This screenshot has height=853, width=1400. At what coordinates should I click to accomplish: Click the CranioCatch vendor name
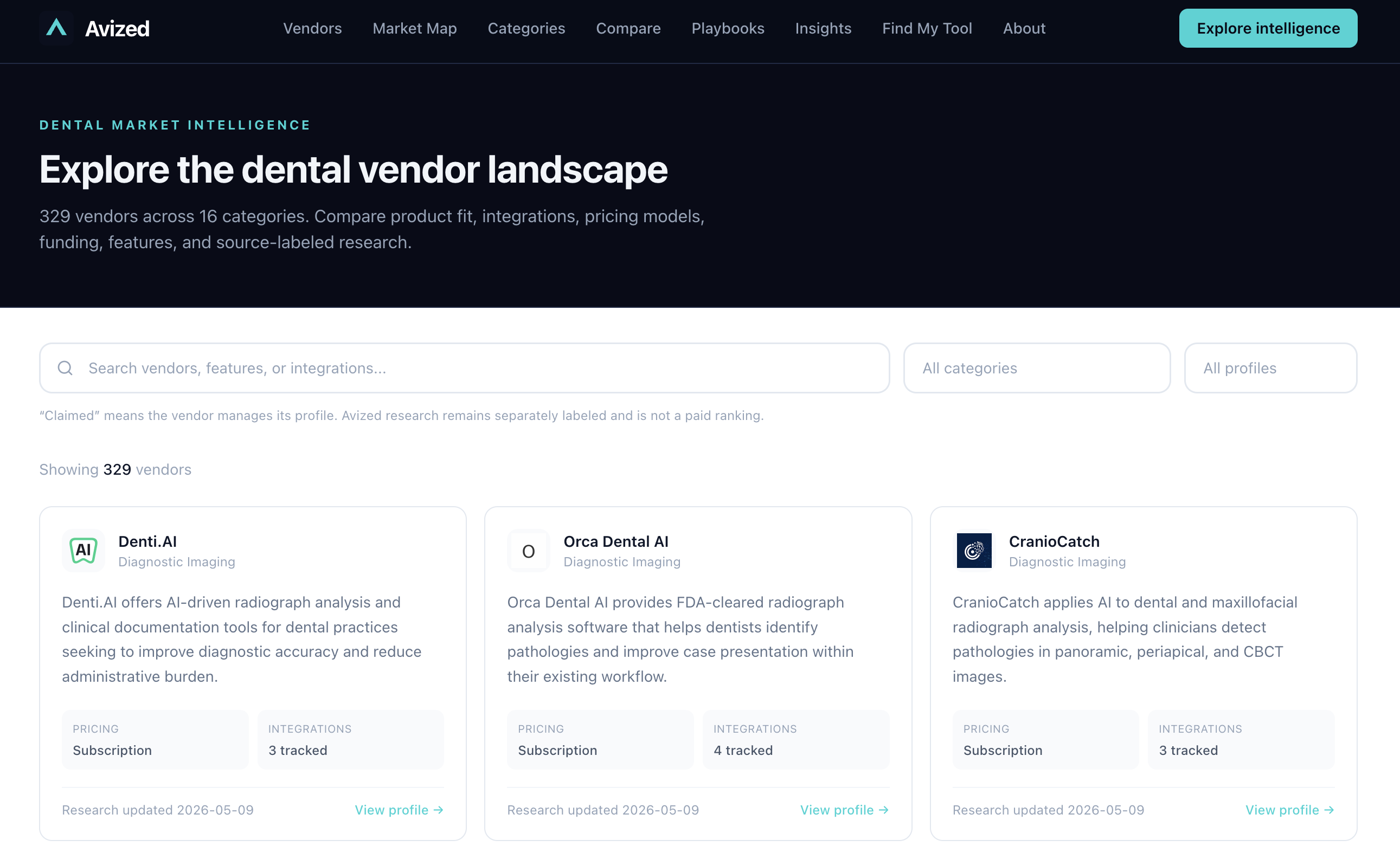point(1054,541)
